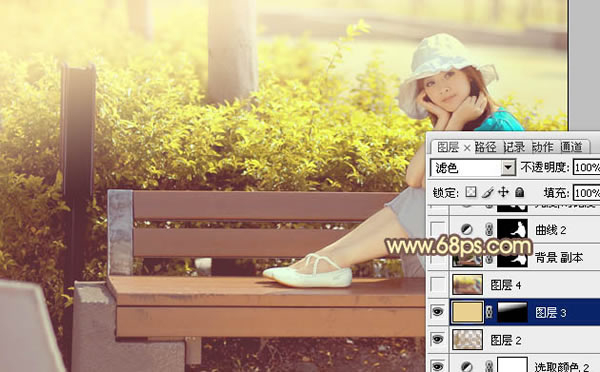Click the 不透明度 opacity value field
Image resolution: width=600 pixels, height=372 pixels.
click(586, 168)
